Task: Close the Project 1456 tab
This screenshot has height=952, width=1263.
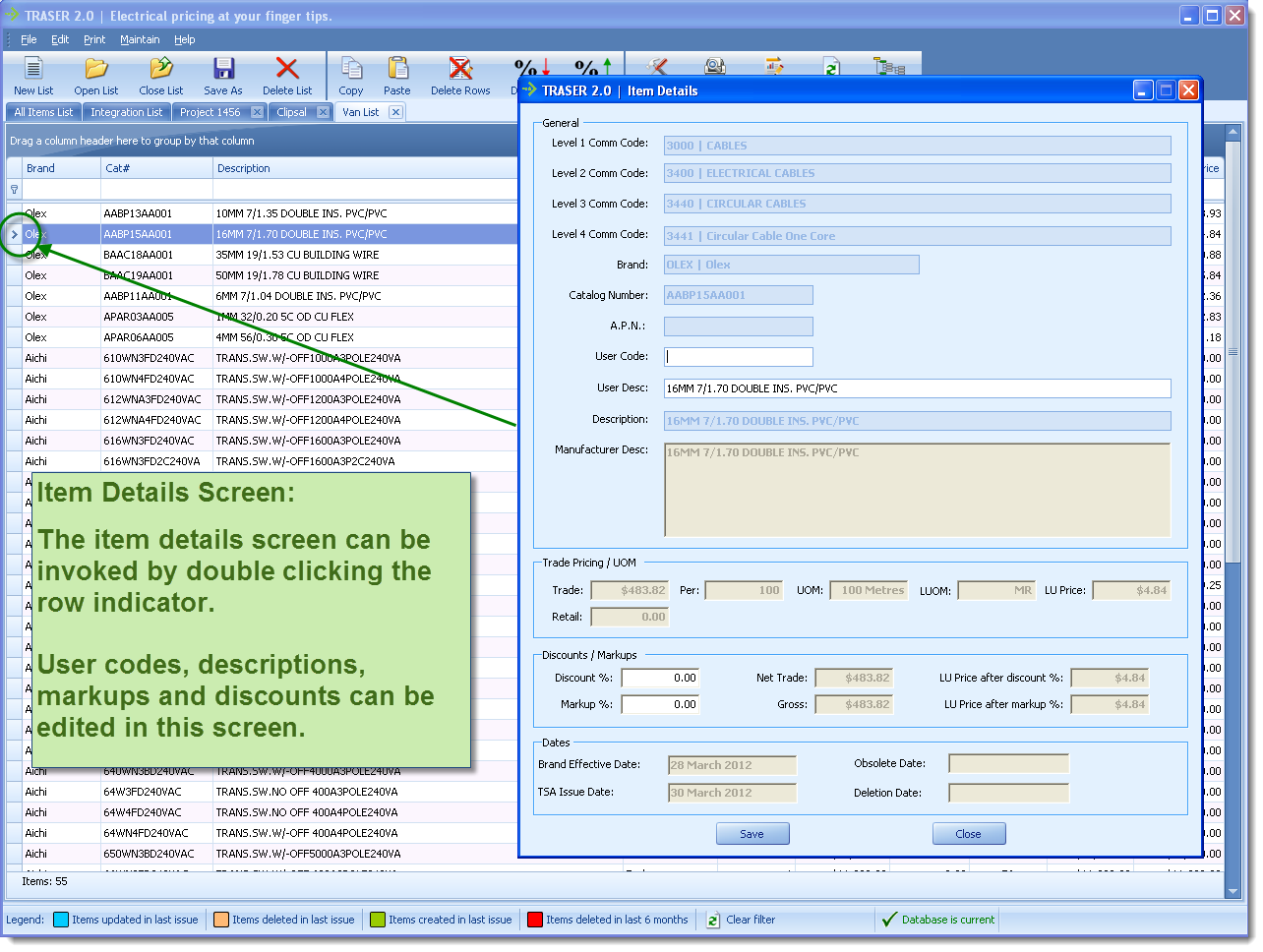Action: (x=257, y=112)
